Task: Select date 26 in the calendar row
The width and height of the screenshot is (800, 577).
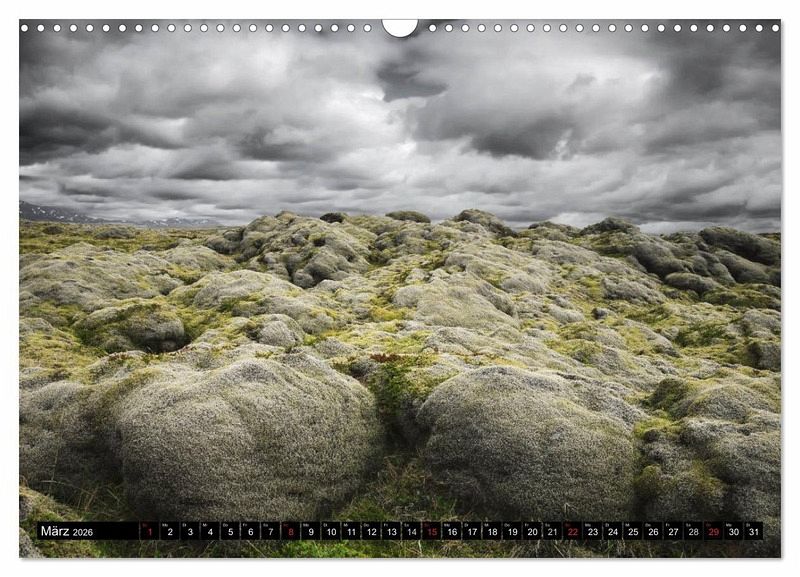Action: [x=653, y=531]
